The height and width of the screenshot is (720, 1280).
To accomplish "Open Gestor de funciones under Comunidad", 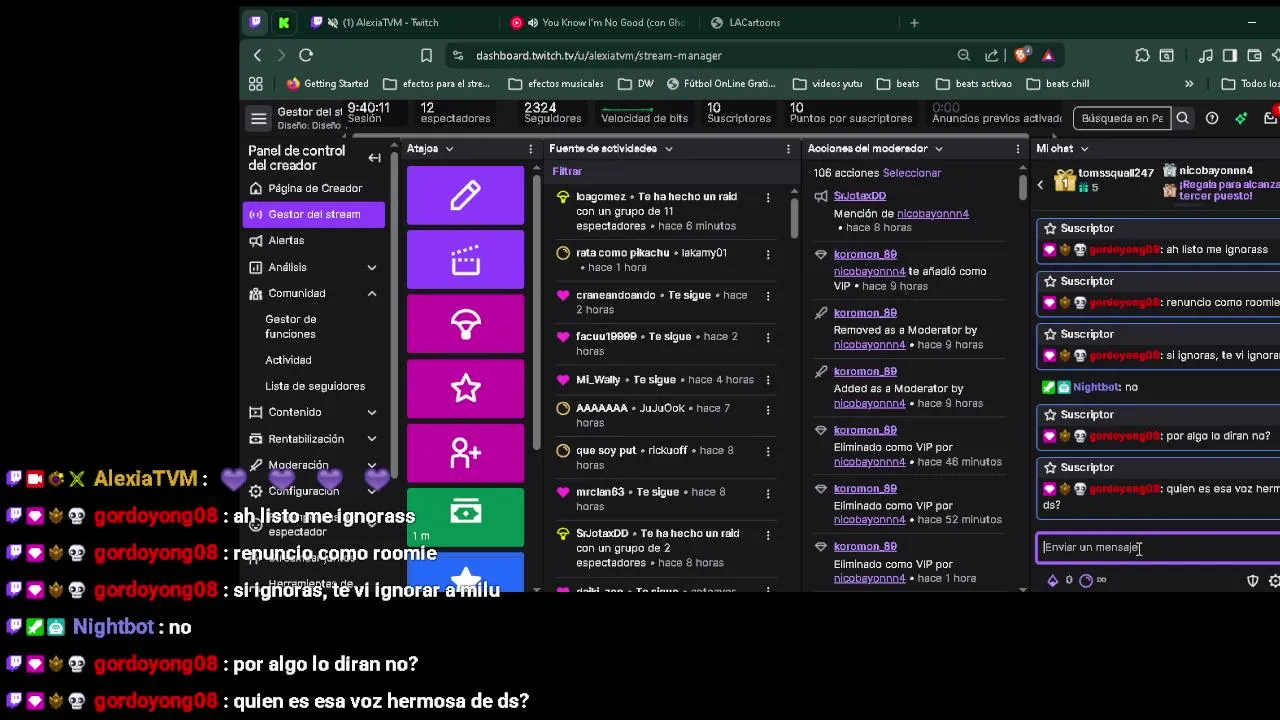I will coord(290,326).
